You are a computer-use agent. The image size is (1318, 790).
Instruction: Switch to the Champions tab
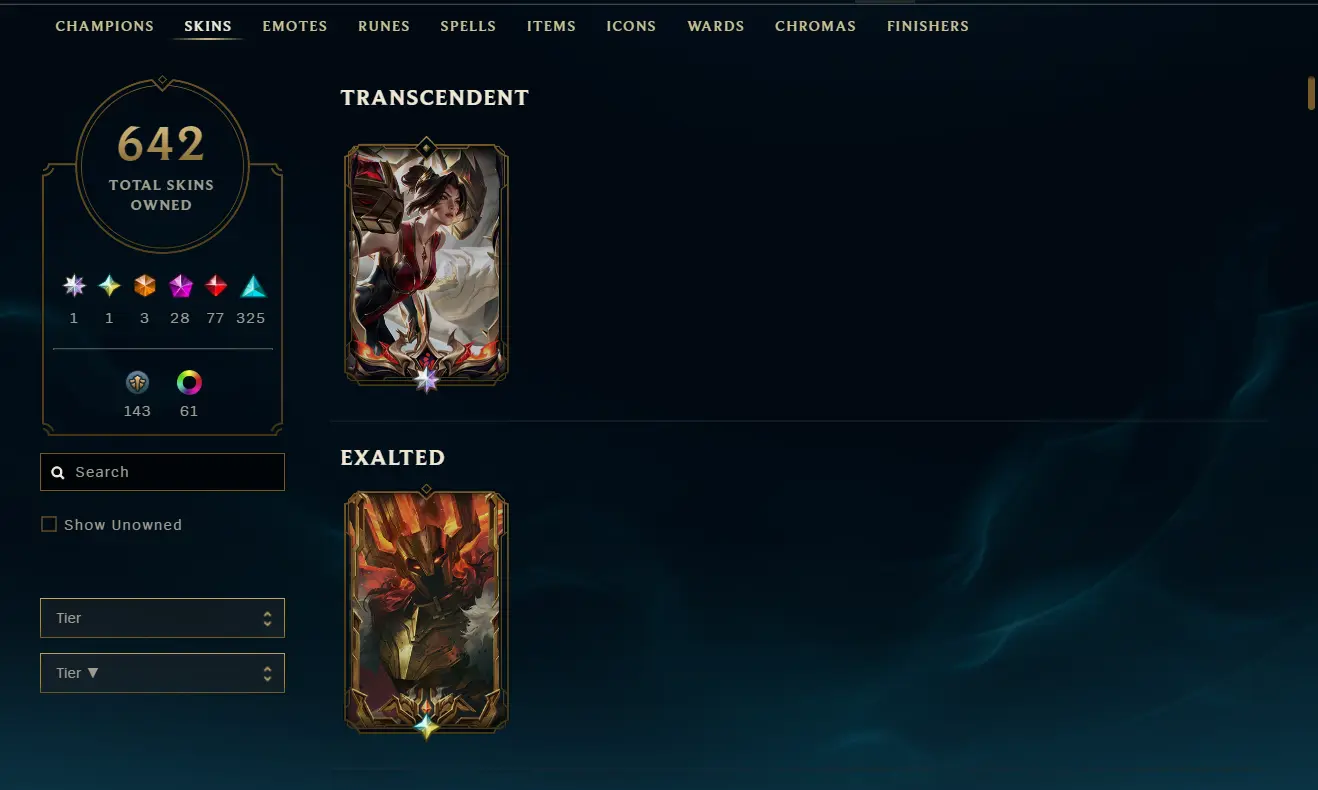coord(104,26)
